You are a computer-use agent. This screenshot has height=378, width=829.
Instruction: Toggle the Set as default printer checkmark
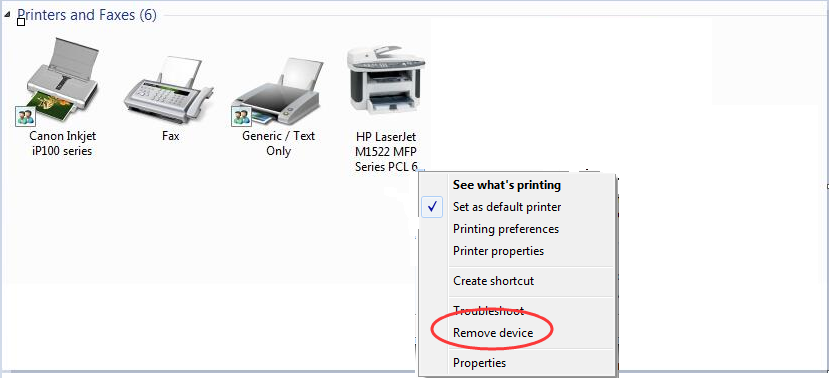click(x=433, y=207)
